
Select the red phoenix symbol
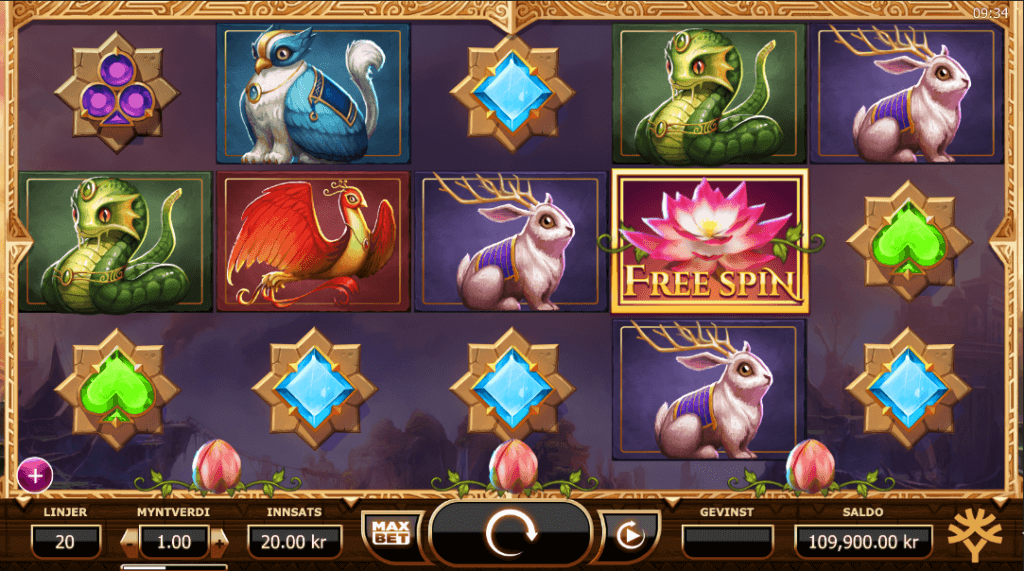(313, 241)
